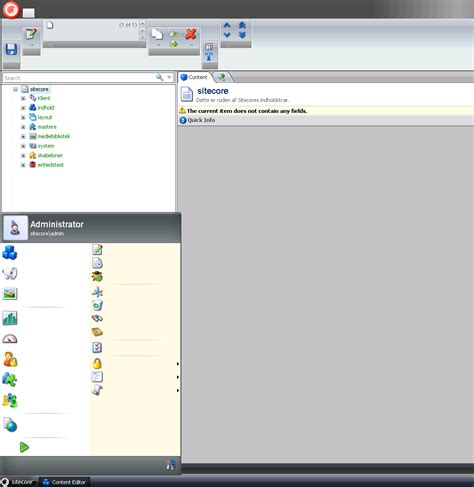
Task: Click the blue tower icon in the ribbon
Action: [x=209, y=57]
